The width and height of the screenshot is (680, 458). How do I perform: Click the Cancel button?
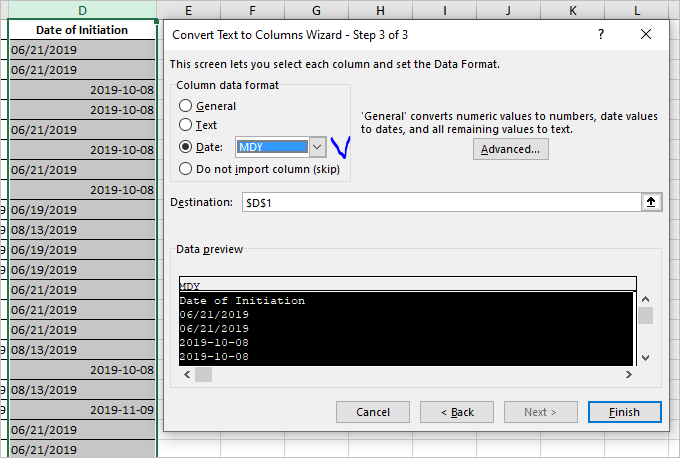tap(373, 412)
